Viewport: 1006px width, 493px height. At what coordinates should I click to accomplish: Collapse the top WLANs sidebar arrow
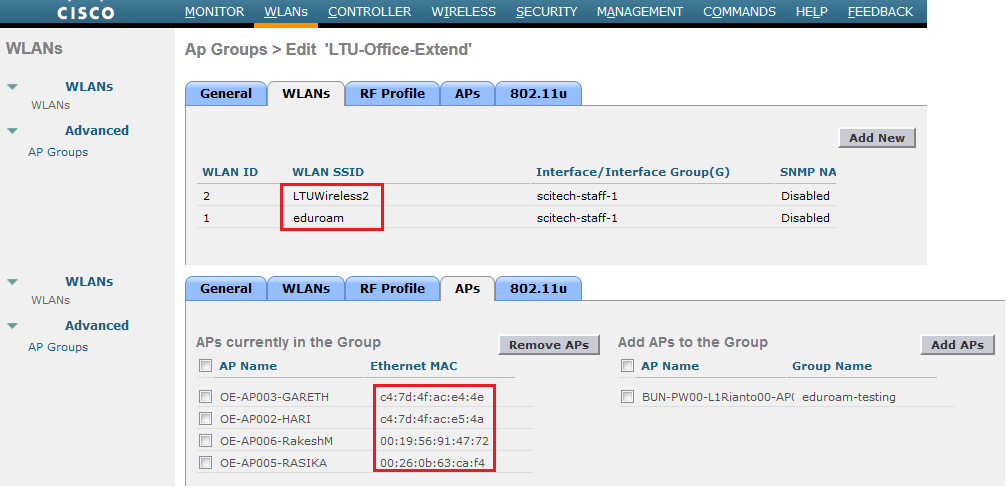coord(12,87)
